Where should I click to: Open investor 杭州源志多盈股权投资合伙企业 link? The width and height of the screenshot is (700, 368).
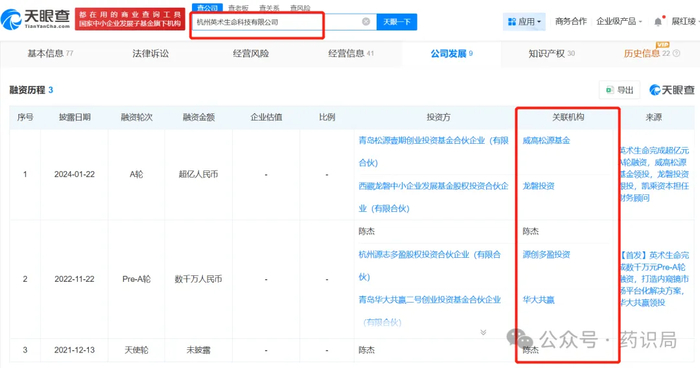429,265
